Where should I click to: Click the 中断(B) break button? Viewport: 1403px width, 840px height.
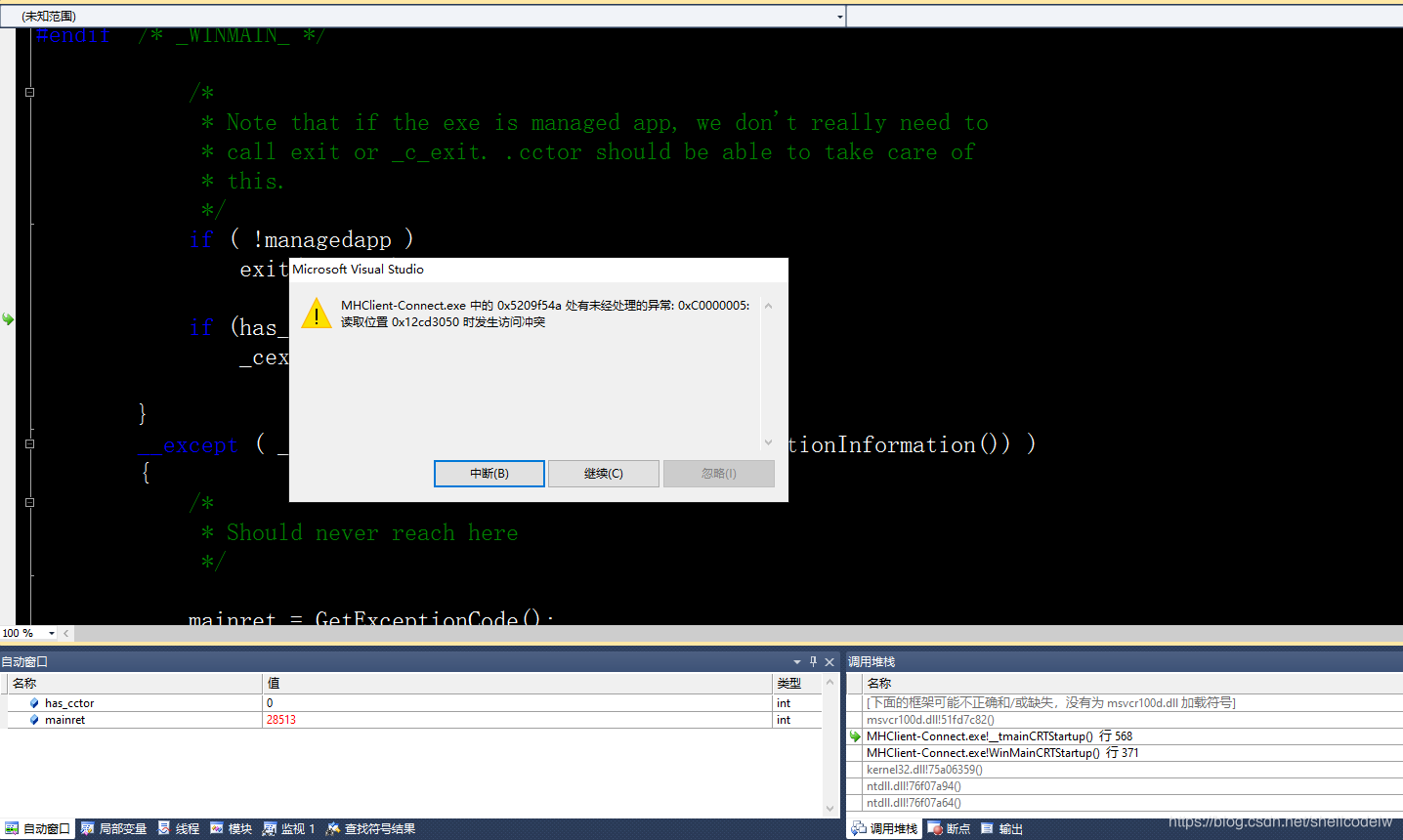pos(489,474)
